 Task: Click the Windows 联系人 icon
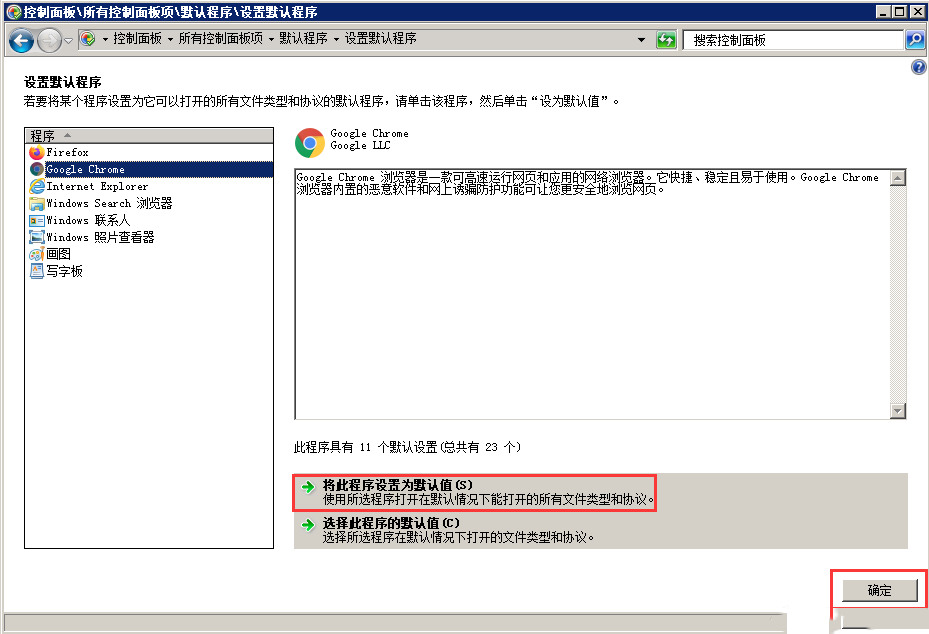(37, 221)
